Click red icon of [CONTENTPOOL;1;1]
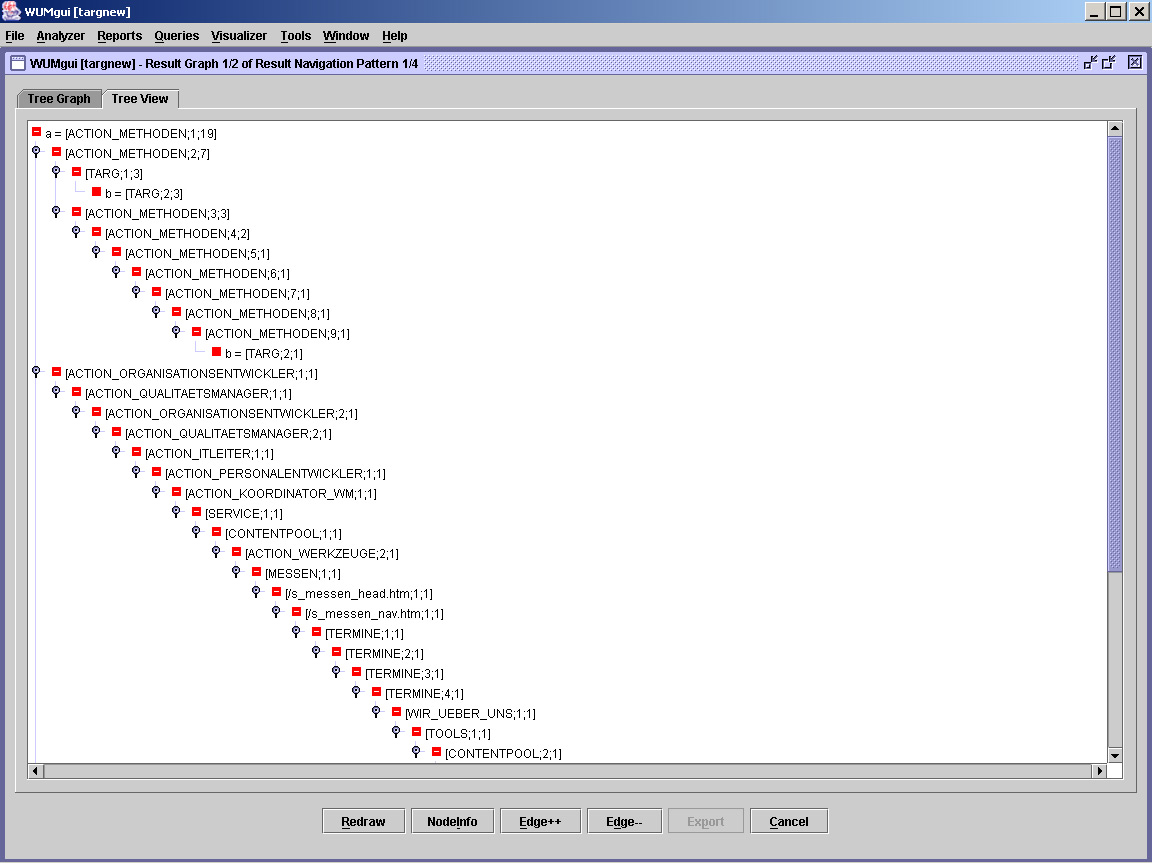Viewport: 1152px width, 864px height. tap(216, 531)
